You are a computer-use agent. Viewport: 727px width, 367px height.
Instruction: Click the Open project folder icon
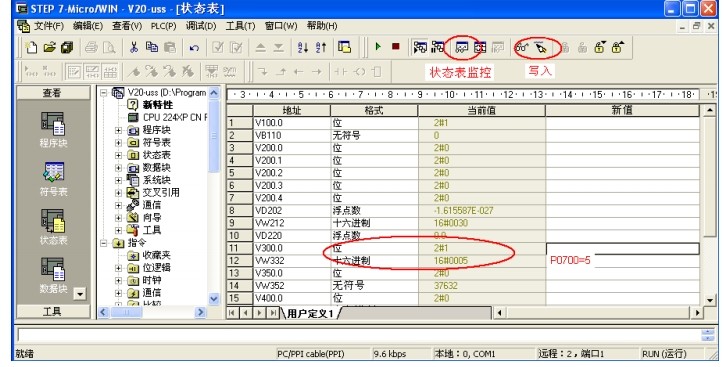point(49,47)
